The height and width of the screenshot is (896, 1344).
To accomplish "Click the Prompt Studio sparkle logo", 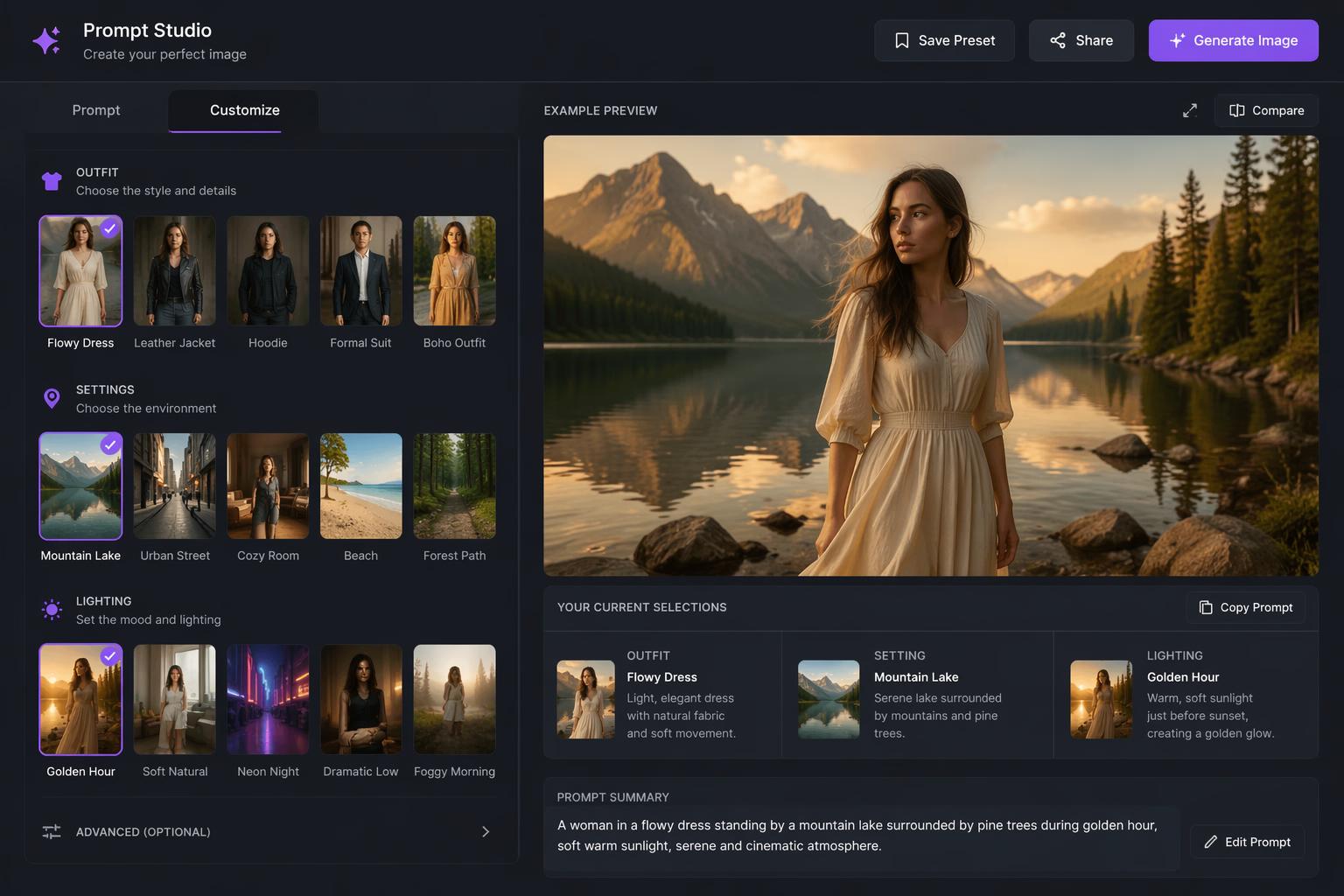I will pos(46,40).
